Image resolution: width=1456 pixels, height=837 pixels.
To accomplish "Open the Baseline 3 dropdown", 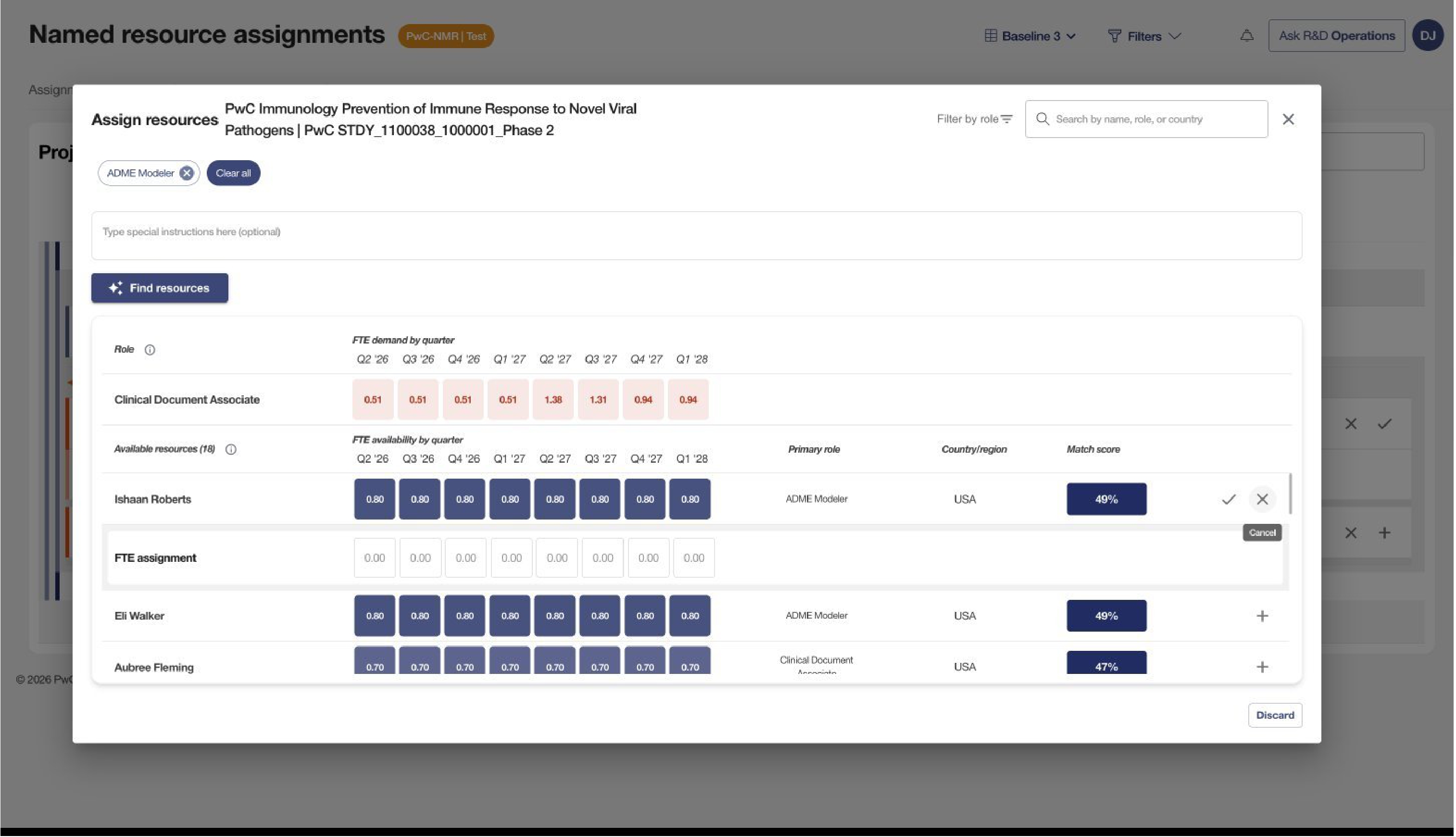I will 1029,36.
